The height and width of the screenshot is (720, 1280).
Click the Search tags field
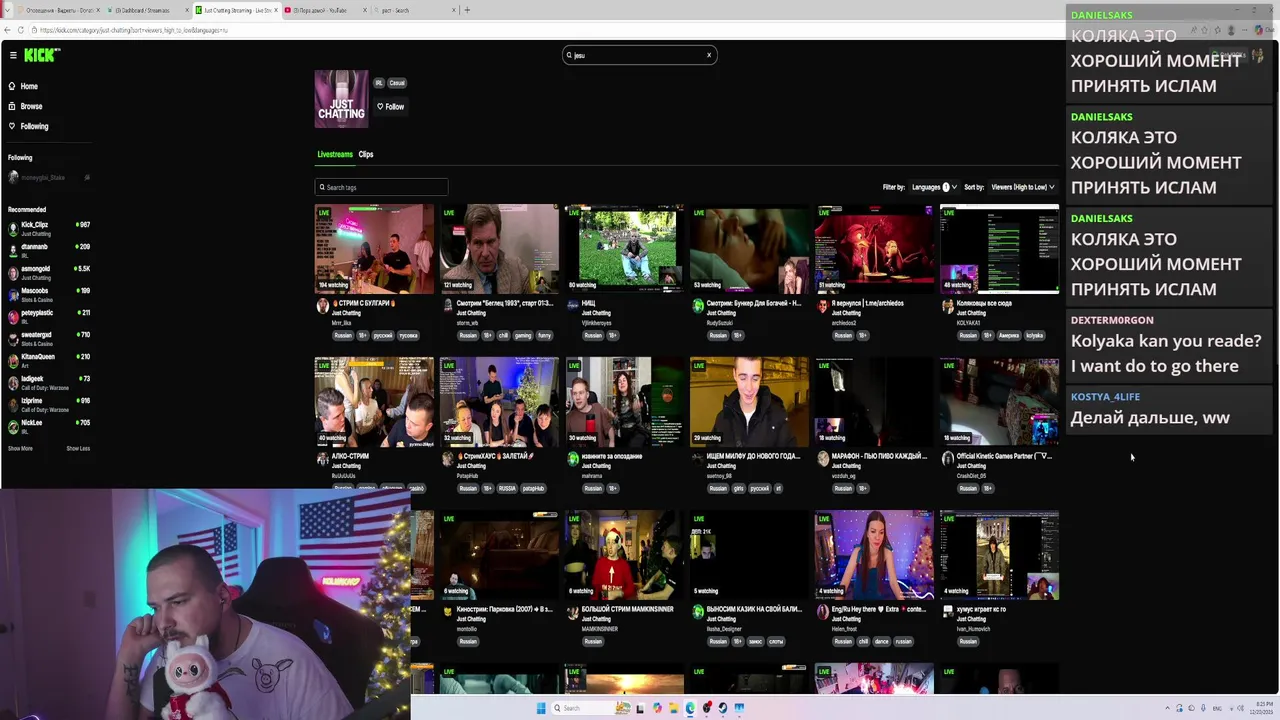[x=381, y=187]
